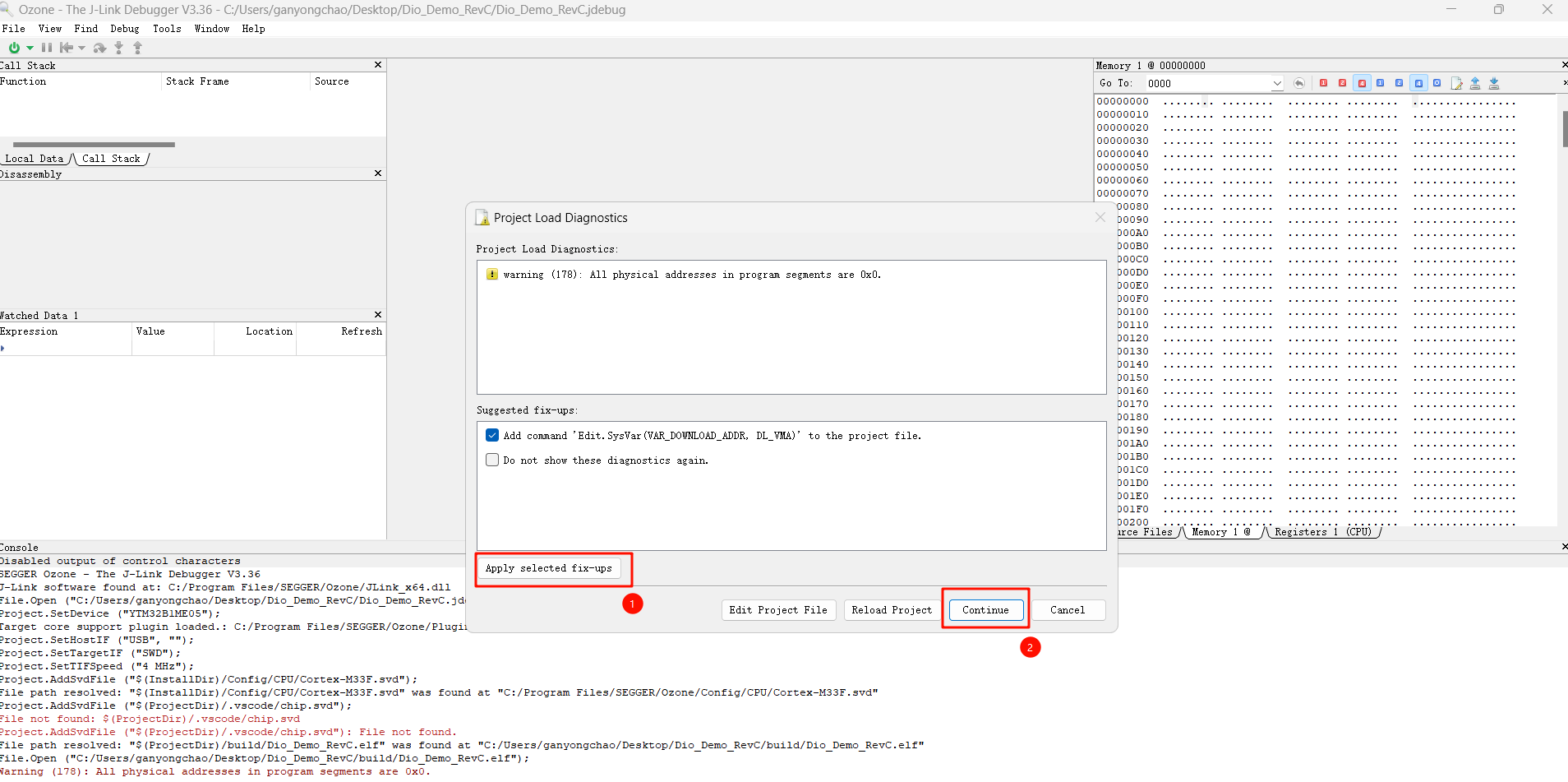Click the Call Stack horizontal scrollbar
1568x782 pixels.
pos(94,145)
